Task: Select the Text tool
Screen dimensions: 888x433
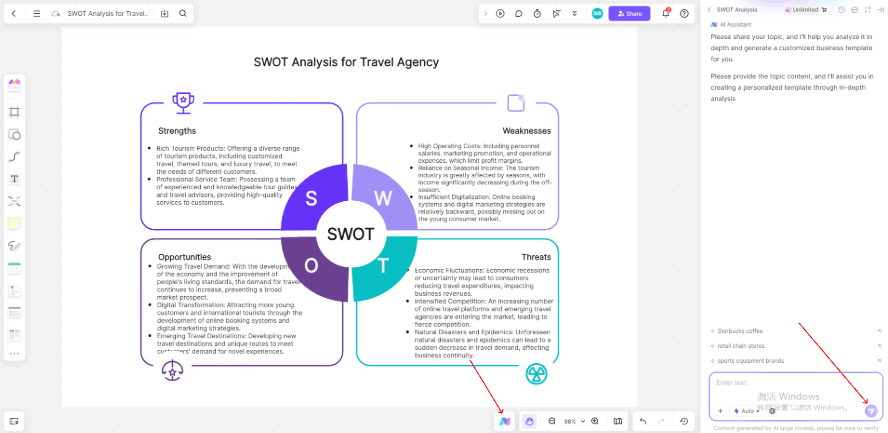Action: coord(14,179)
